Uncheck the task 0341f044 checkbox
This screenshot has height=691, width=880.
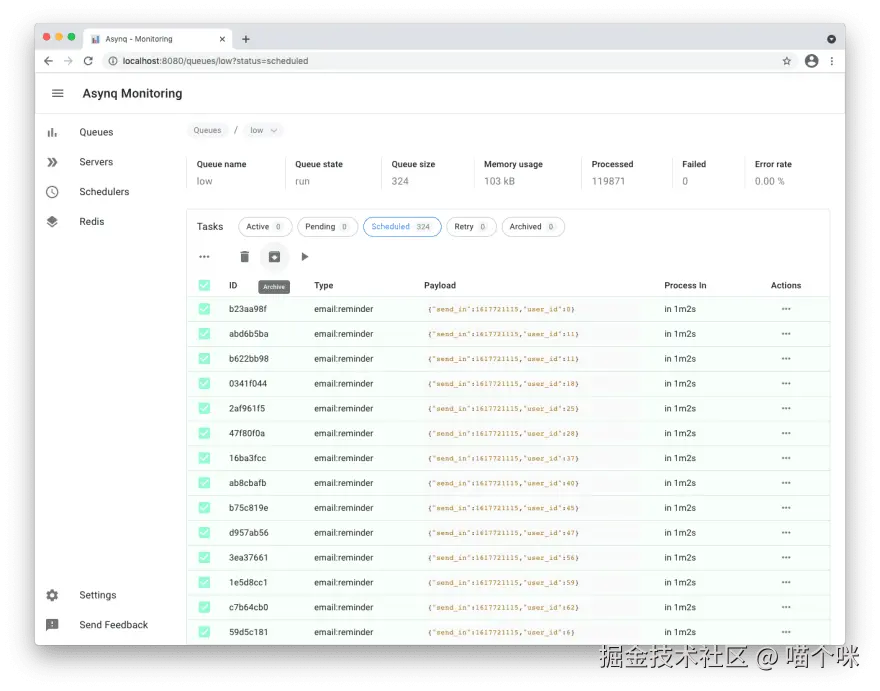[x=204, y=383]
